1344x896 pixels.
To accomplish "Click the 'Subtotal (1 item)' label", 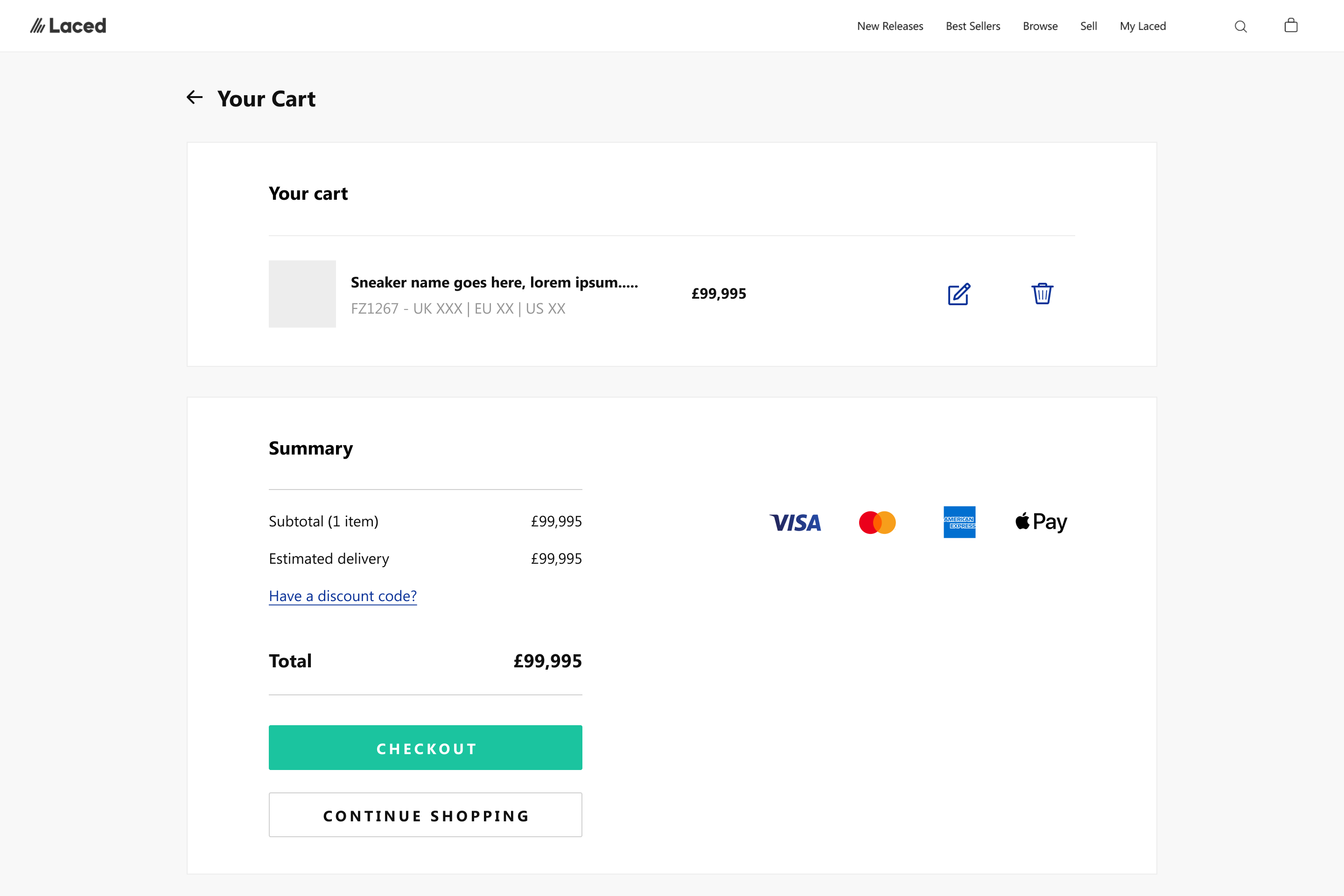I will 323,521.
